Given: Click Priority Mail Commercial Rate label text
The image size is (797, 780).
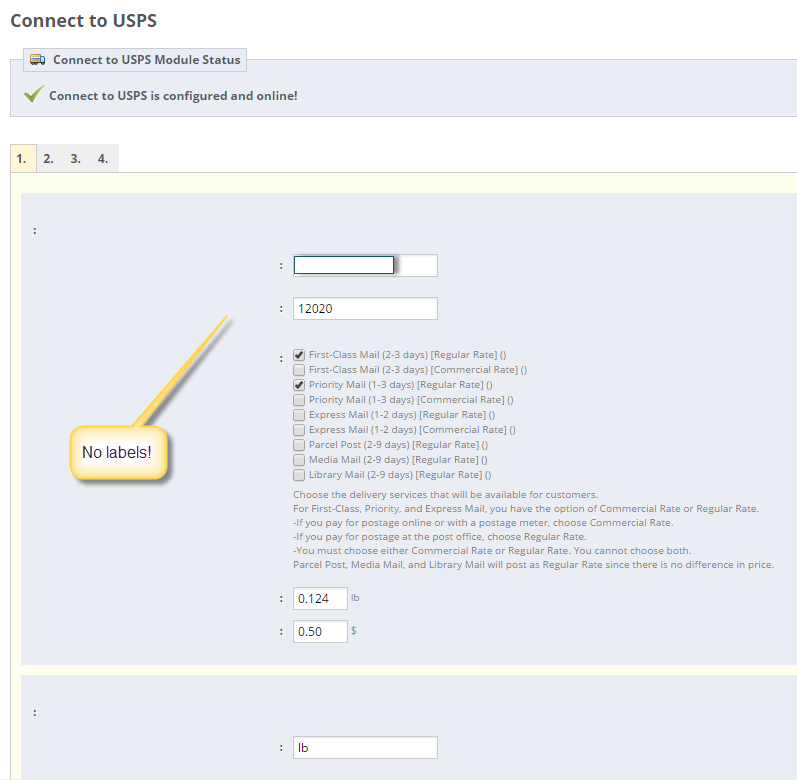Looking at the screenshot, I should (411, 400).
